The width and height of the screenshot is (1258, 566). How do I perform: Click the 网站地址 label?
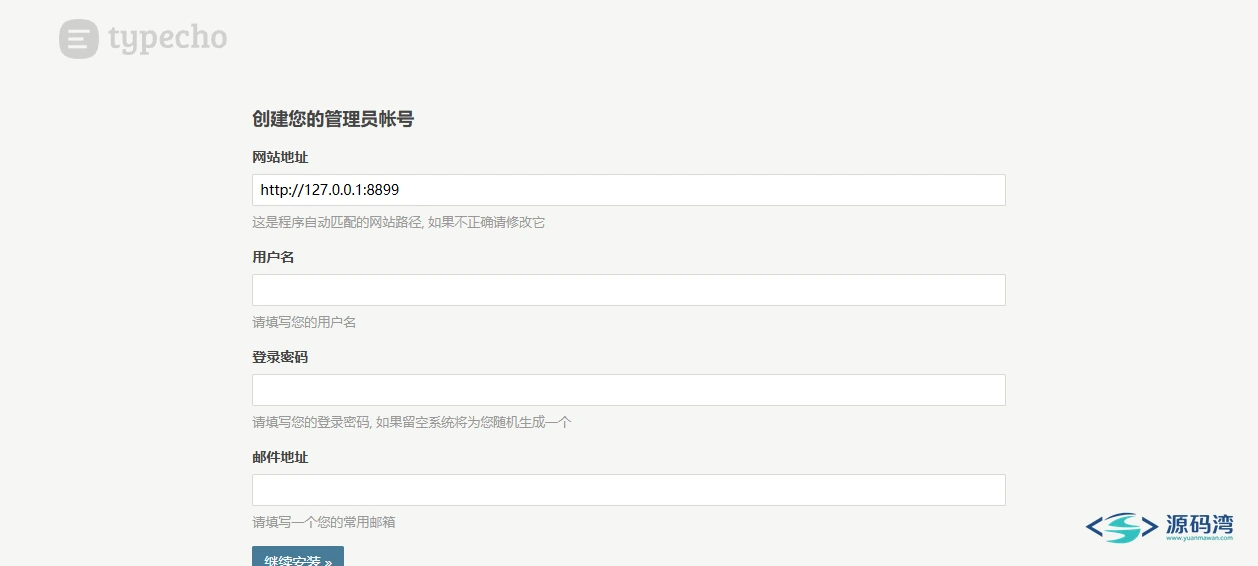[x=280, y=157]
